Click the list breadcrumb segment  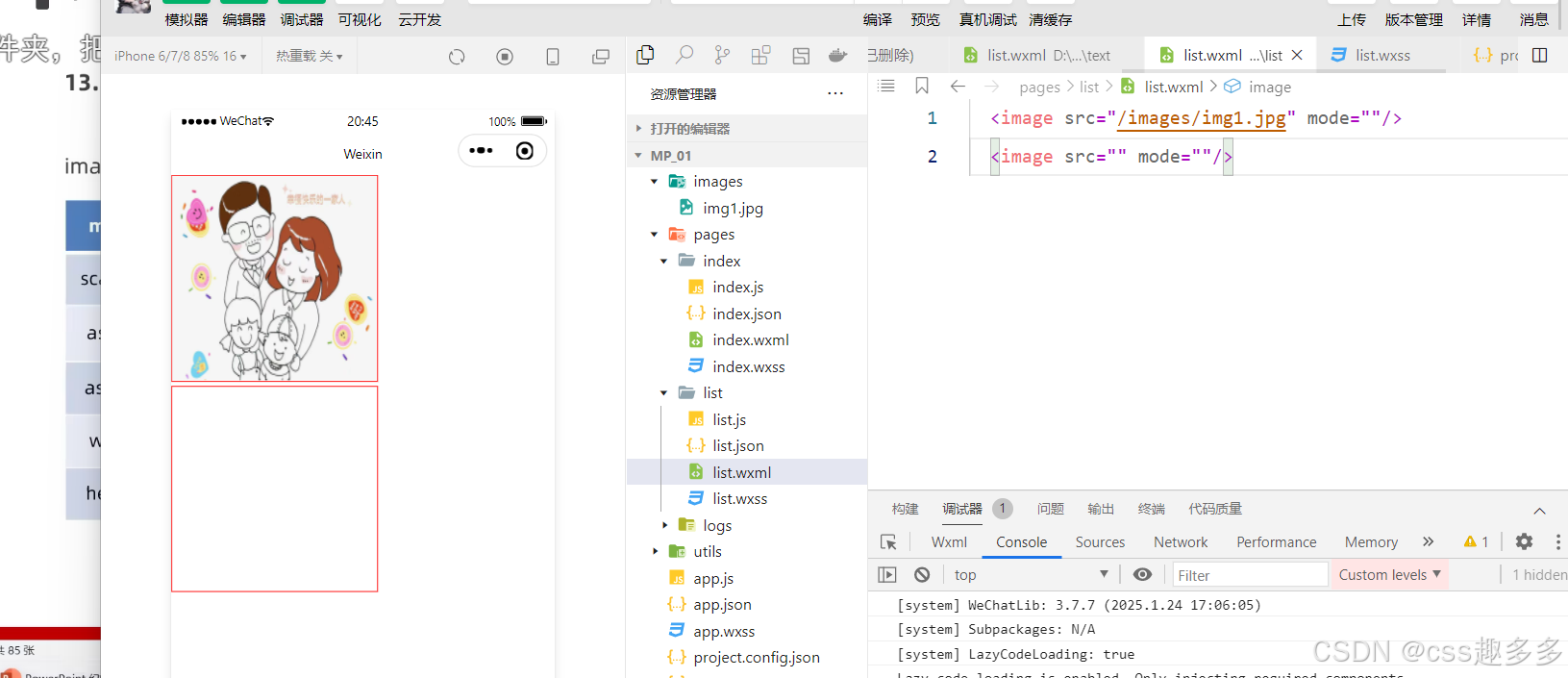click(1089, 87)
